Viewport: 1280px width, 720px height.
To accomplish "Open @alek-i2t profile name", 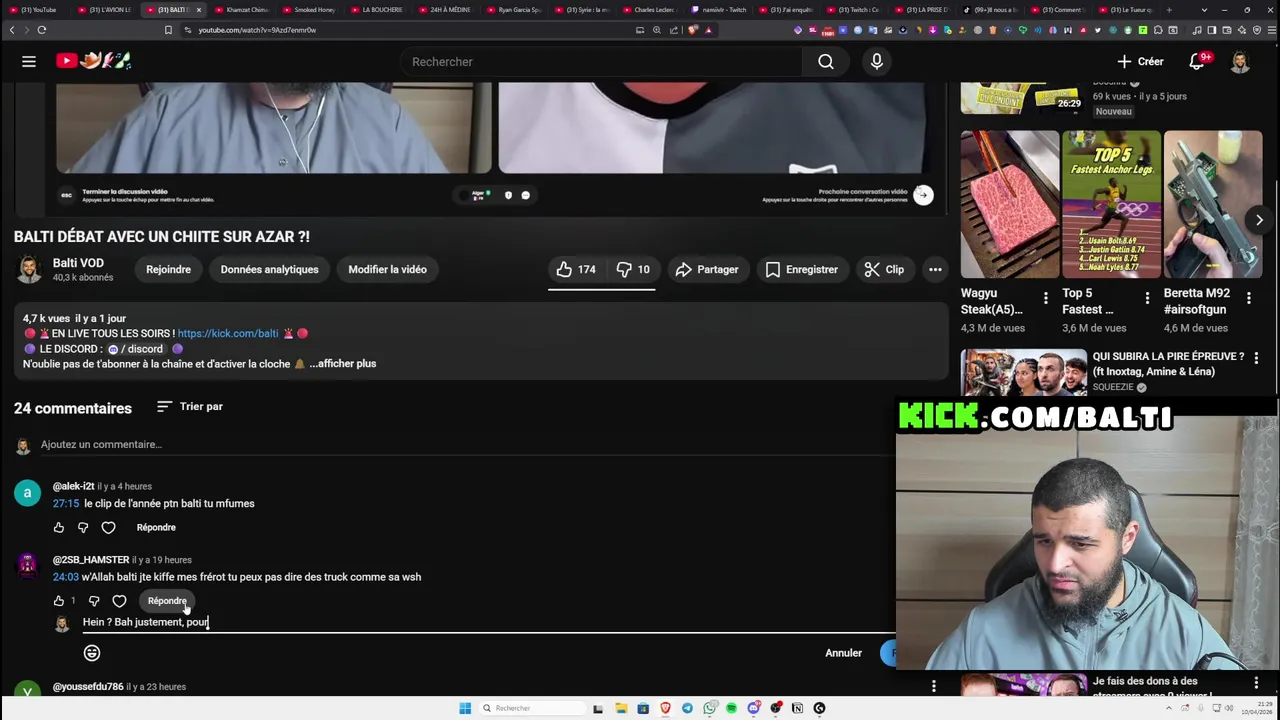I will (73, 486).
